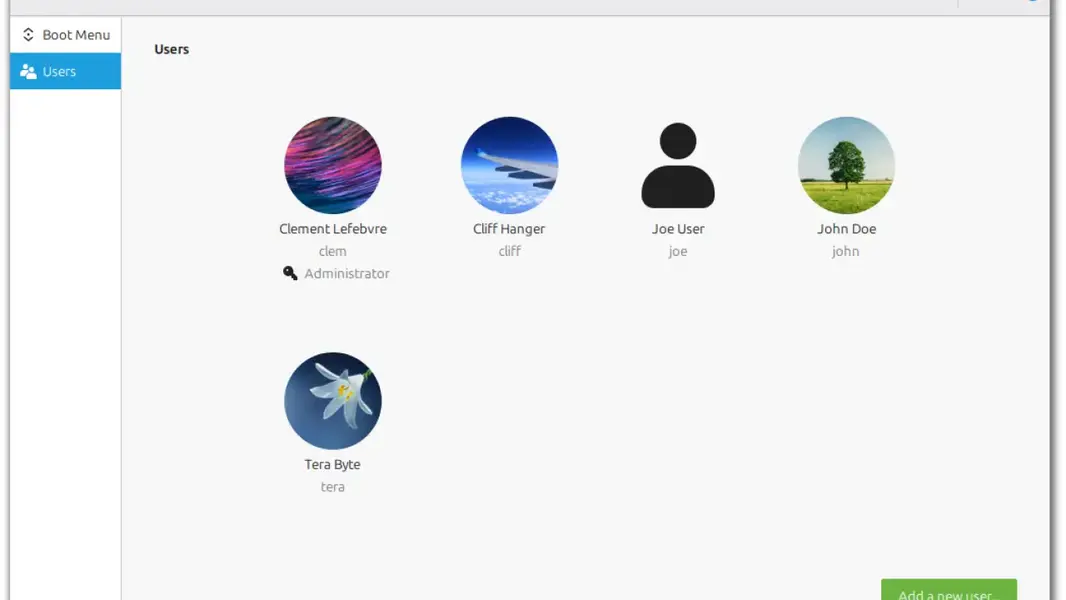Viewport: 1066px width, 600px height.
Task: Click the name text Cliff Hanger
Action: coord(509,229)
